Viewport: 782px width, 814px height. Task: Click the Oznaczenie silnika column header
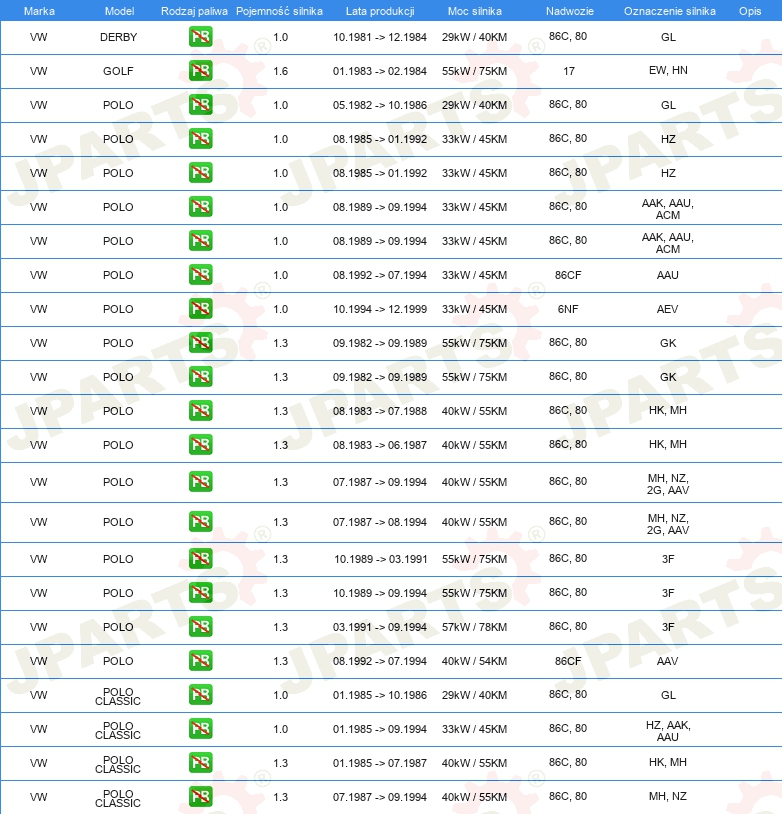[x=669, y=11]
